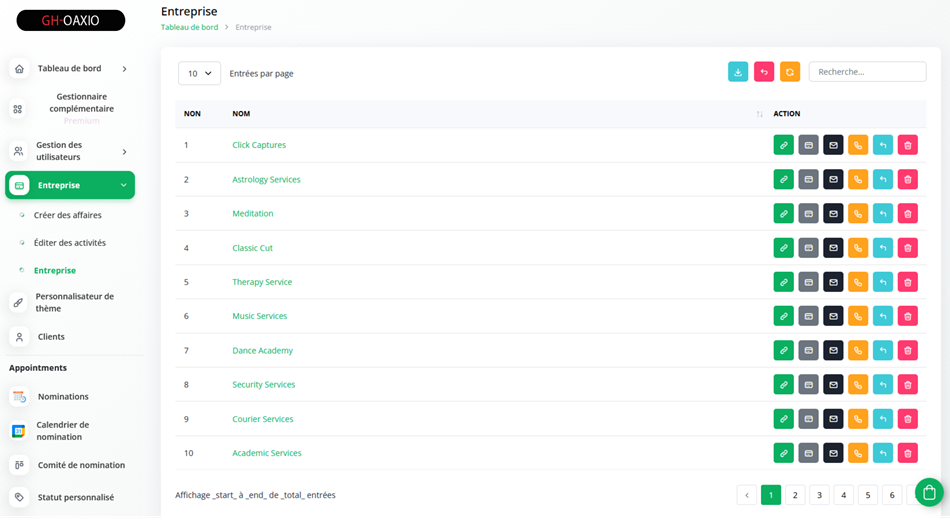Click the gray card icon for Astrology Services
The image size is (950, 521).
[x=808, y=179]
